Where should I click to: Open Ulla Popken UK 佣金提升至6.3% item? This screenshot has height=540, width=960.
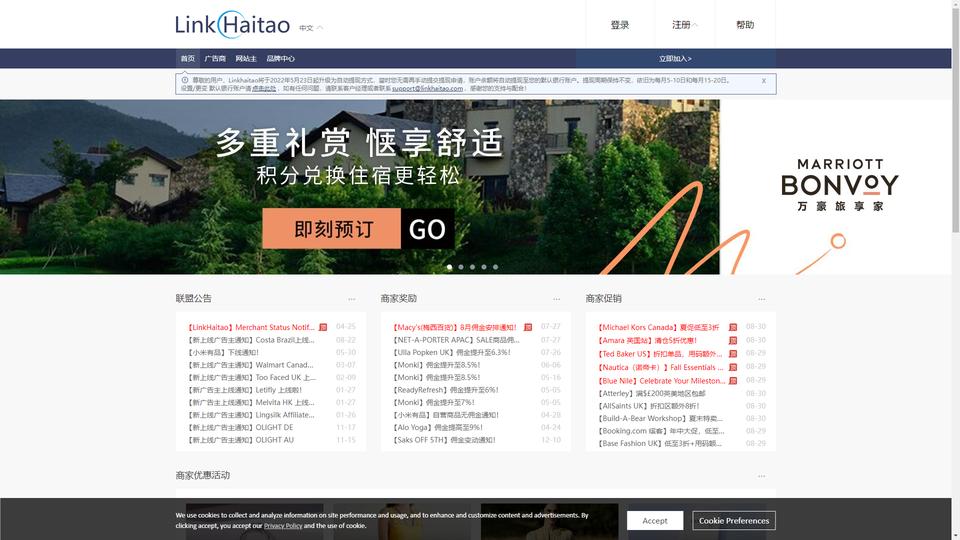452,353
